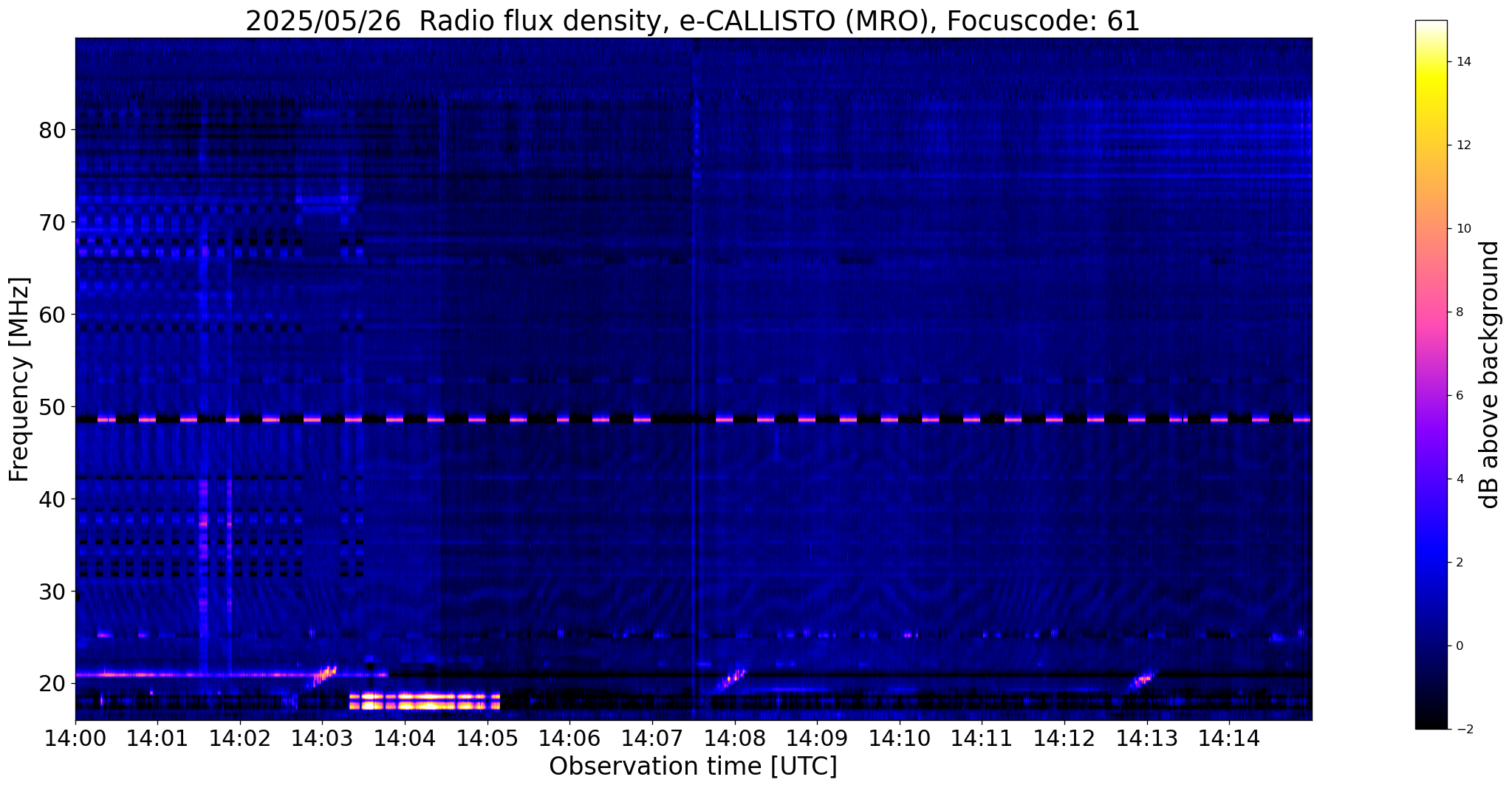Click the 14:04 time tick label
Image resolution: width=1512 pixels, height=788 pixels.
[x=405, y=738]
